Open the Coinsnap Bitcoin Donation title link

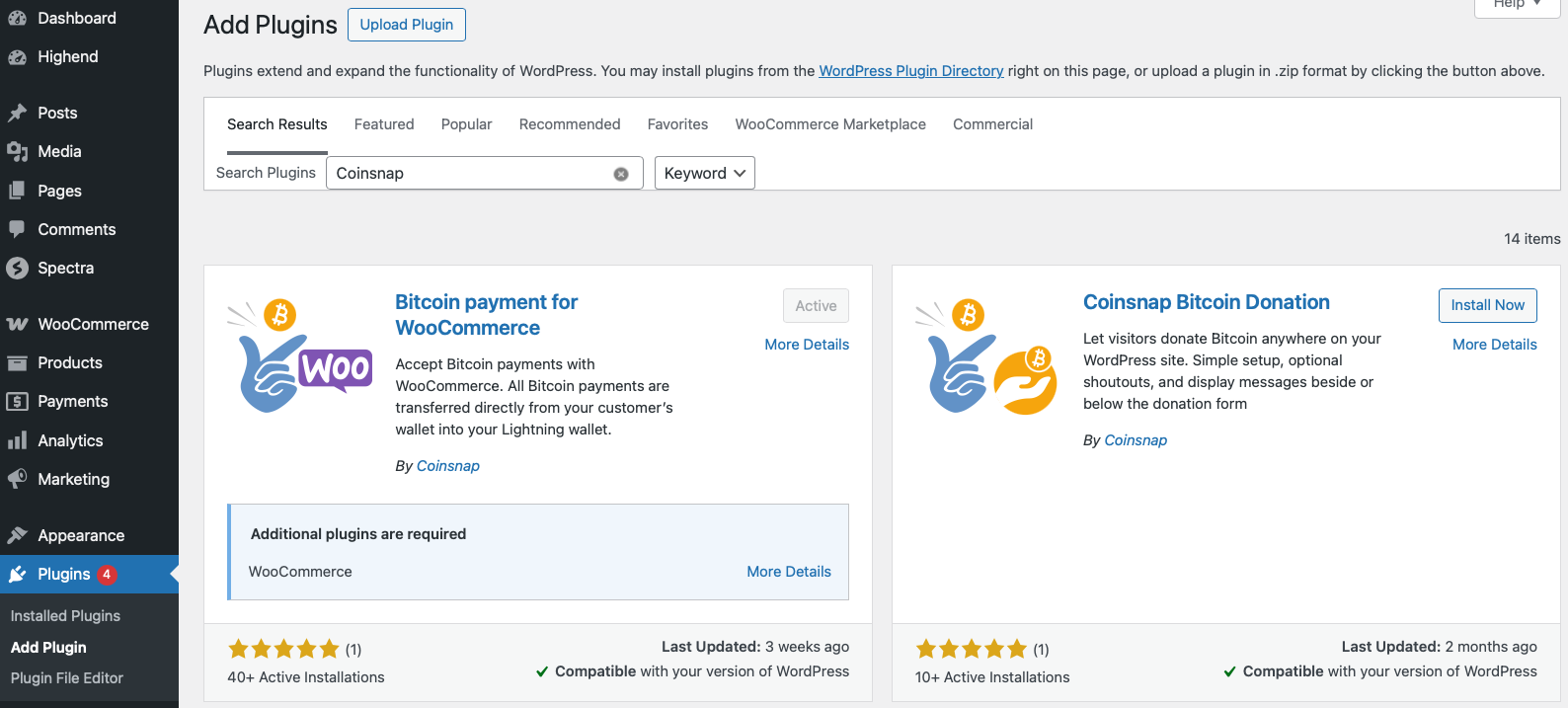(1207, 302)
